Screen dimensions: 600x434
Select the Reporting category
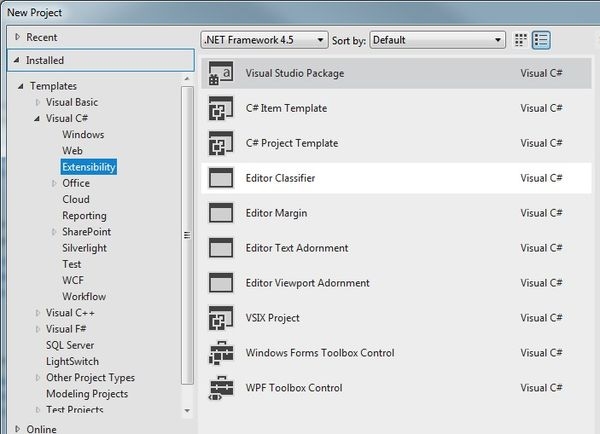click(84, 216)
